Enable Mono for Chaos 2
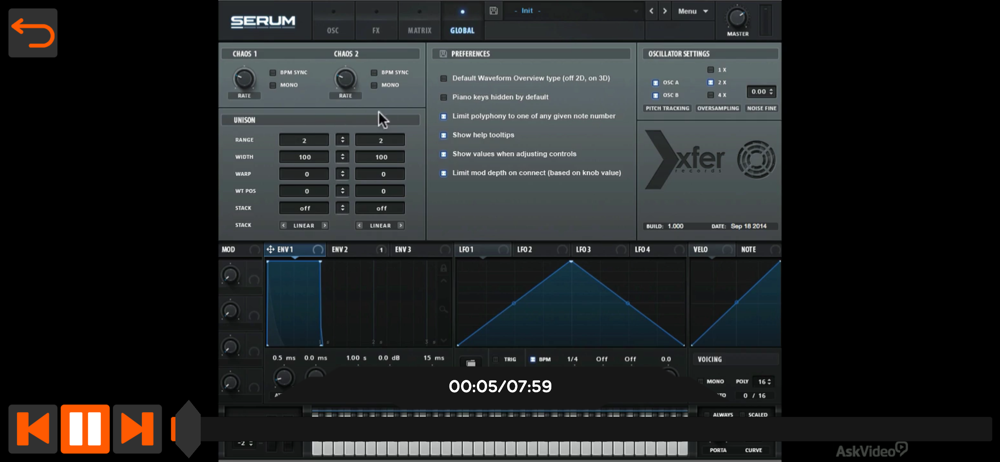Image resolution: width=1000 pixels, height=462 pixels. point(374,85)
